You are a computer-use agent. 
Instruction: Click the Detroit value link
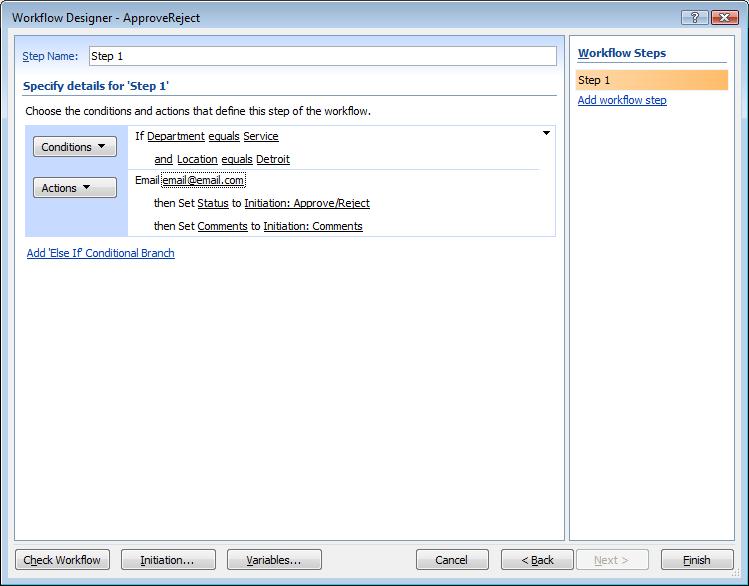[x=273, y=159]
